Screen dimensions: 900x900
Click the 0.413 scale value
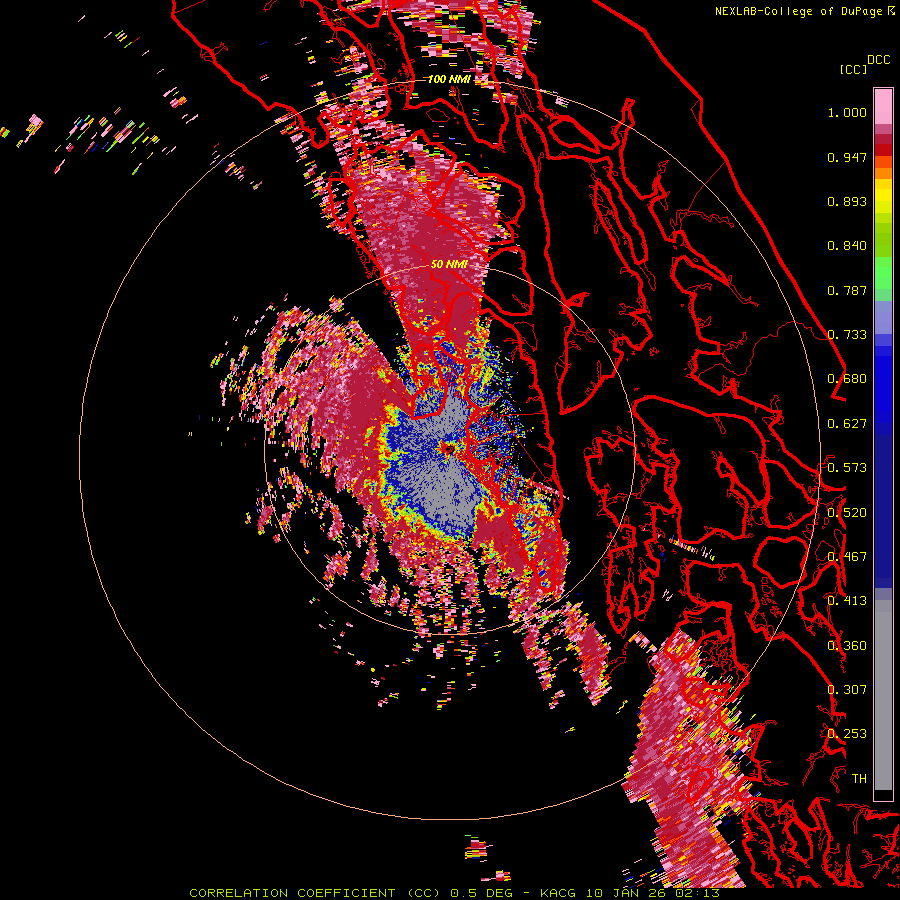pos(847,601)
